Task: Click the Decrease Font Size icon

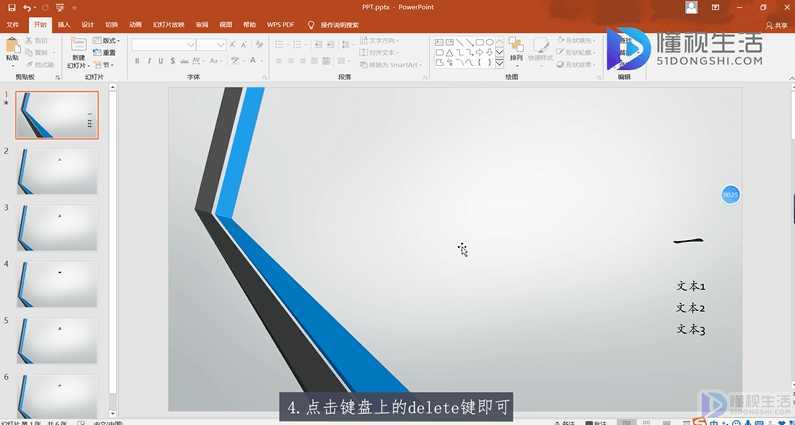Action: (243, 45)
